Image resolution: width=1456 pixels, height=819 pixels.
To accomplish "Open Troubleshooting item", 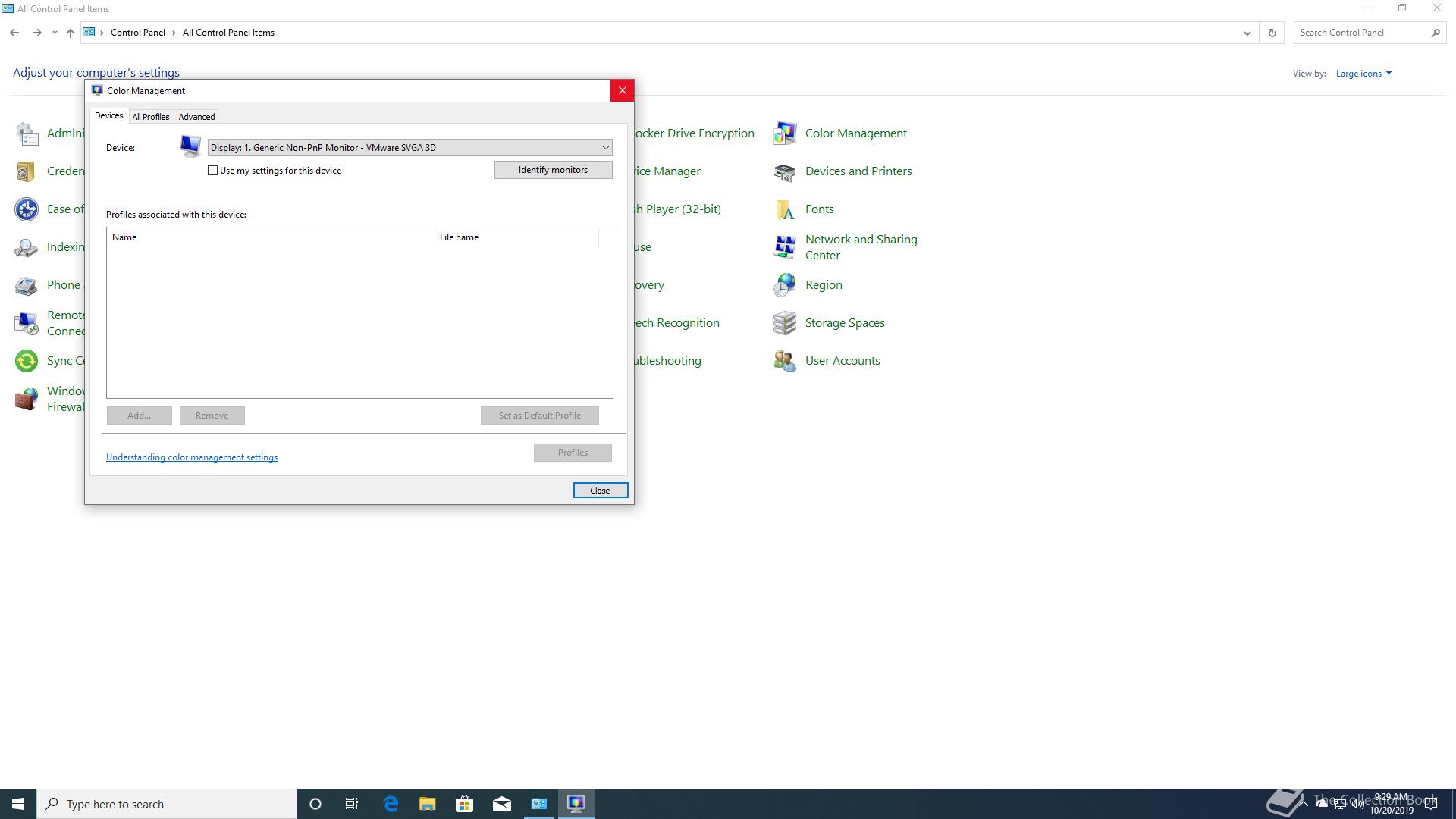I will [667, 361].
